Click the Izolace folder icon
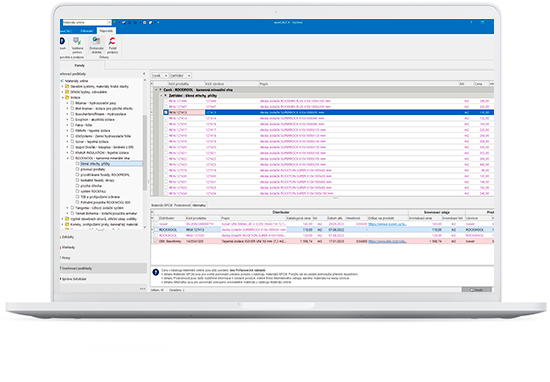Screen dimensions: 550x382 (x=67, y=98)
